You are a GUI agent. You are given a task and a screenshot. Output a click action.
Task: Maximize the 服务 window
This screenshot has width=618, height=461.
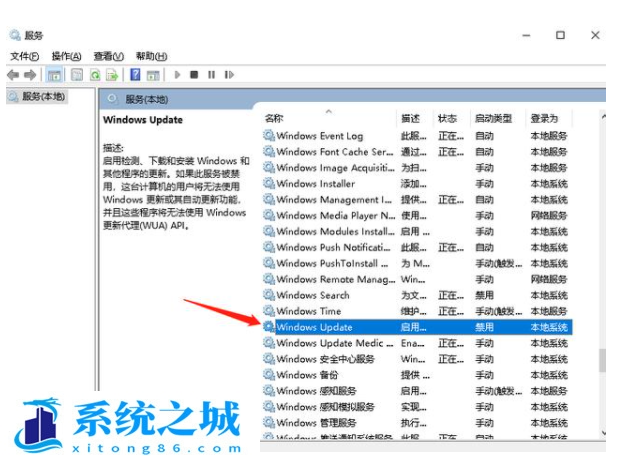tap(560, 35)
